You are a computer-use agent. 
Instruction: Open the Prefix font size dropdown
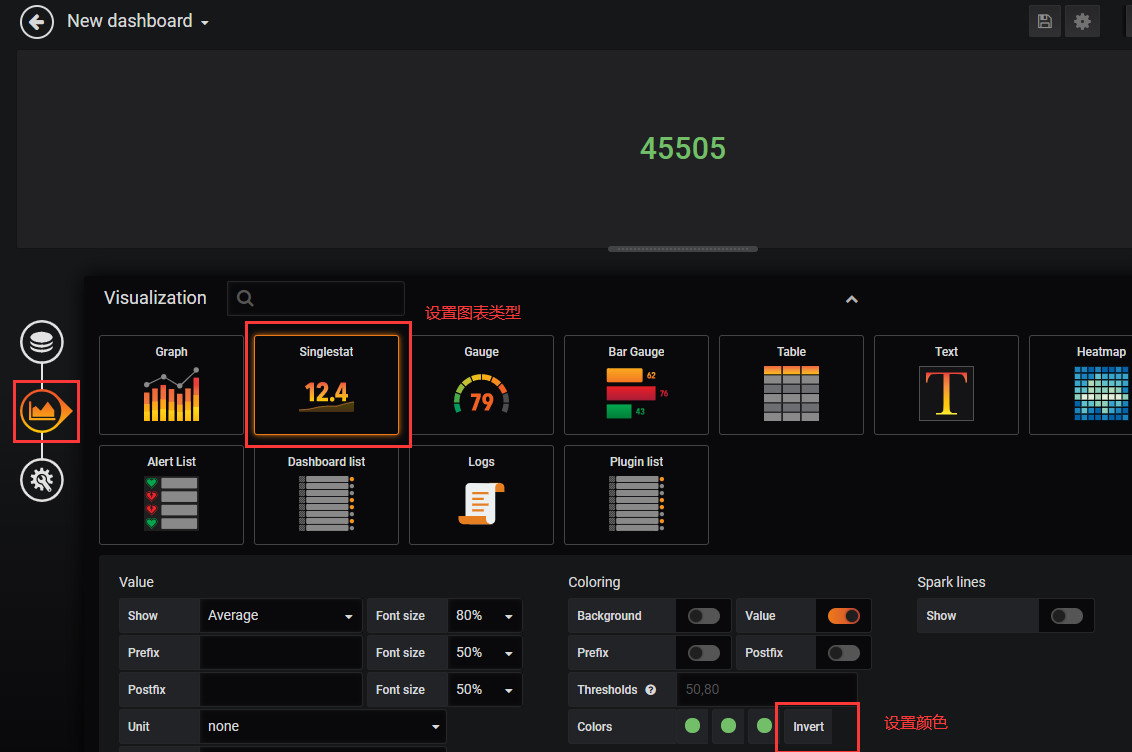[x=484, y=652]
